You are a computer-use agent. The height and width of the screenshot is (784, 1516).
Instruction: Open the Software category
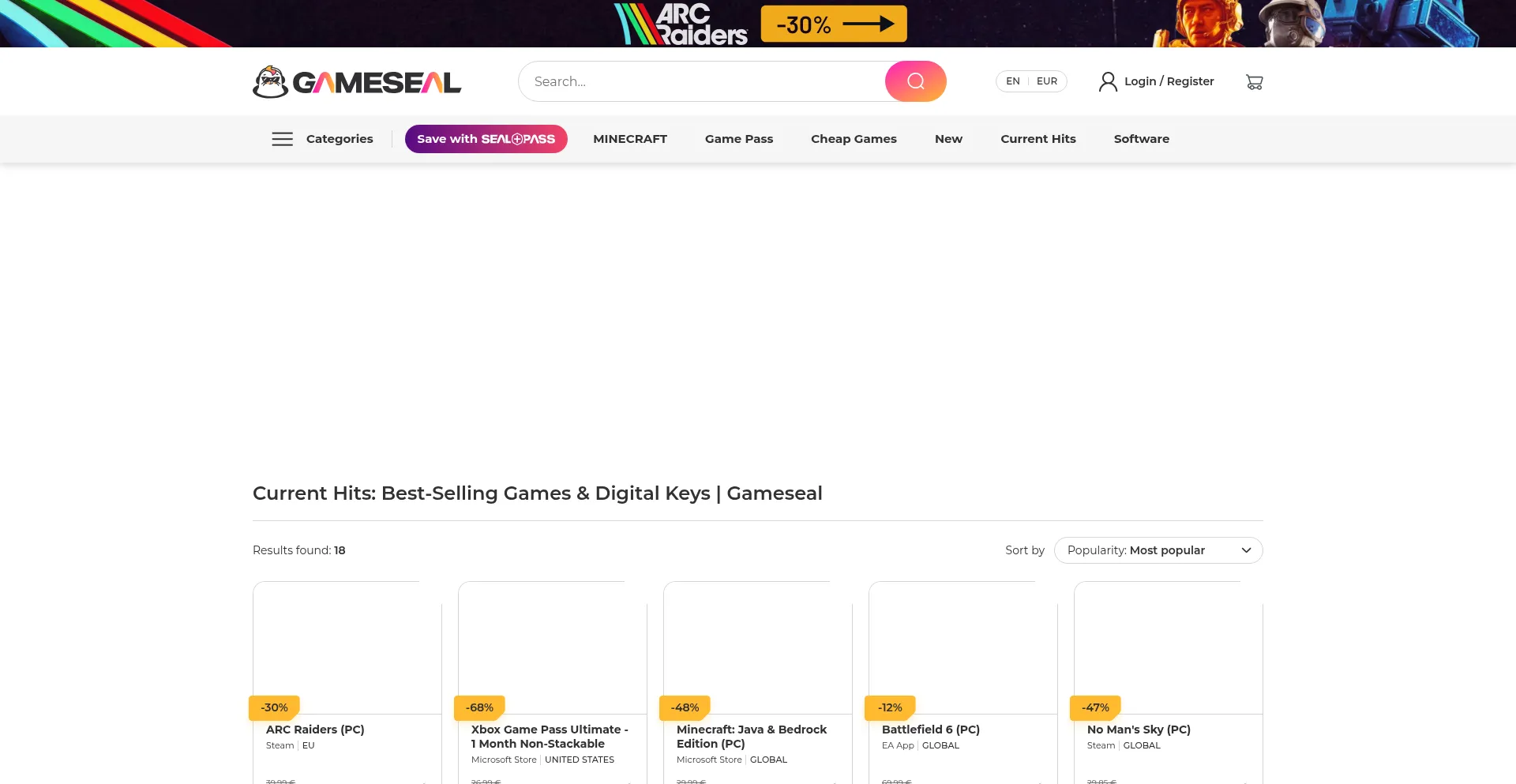tap(1141, 139)
